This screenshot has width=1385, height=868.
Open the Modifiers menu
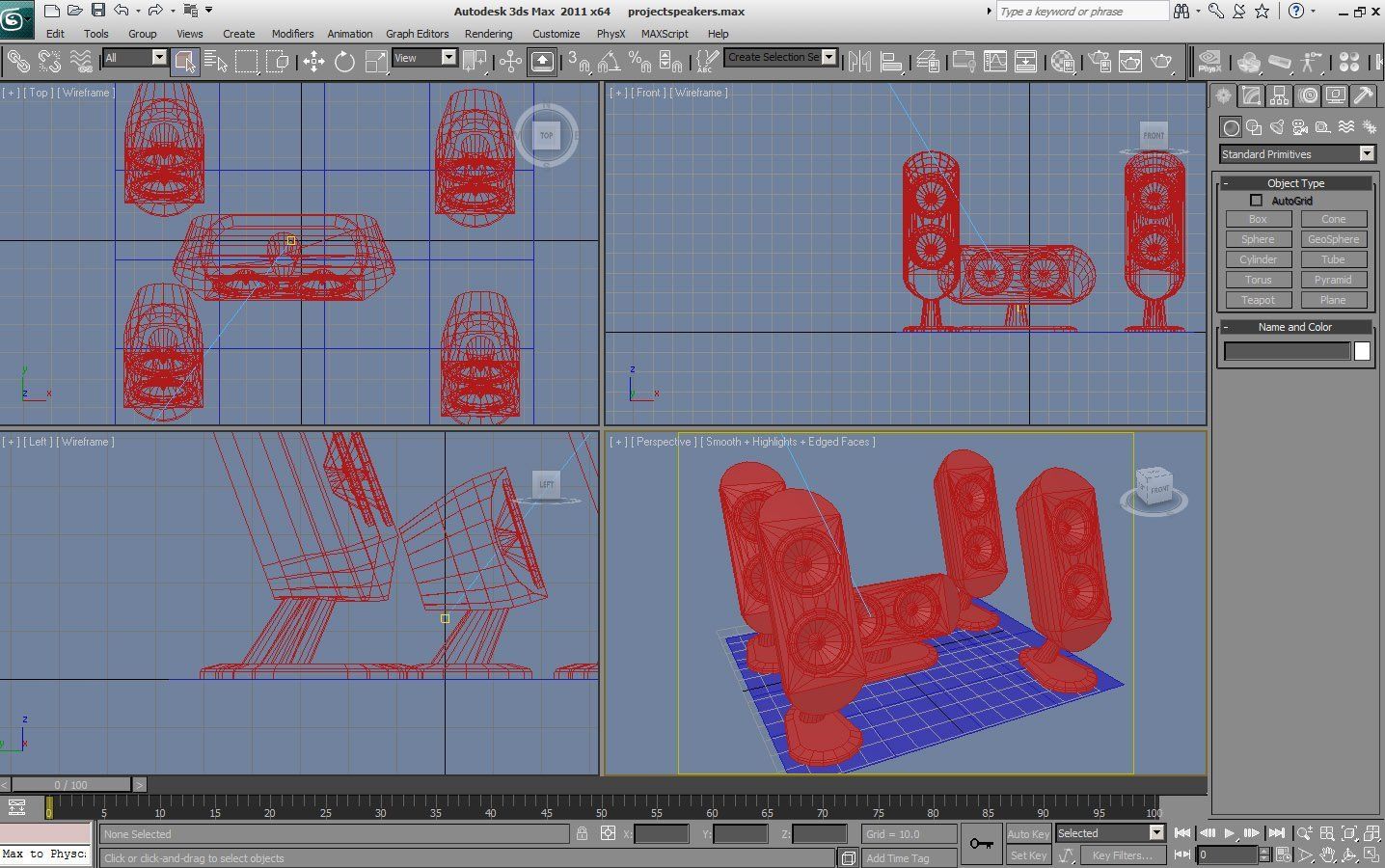292,34
